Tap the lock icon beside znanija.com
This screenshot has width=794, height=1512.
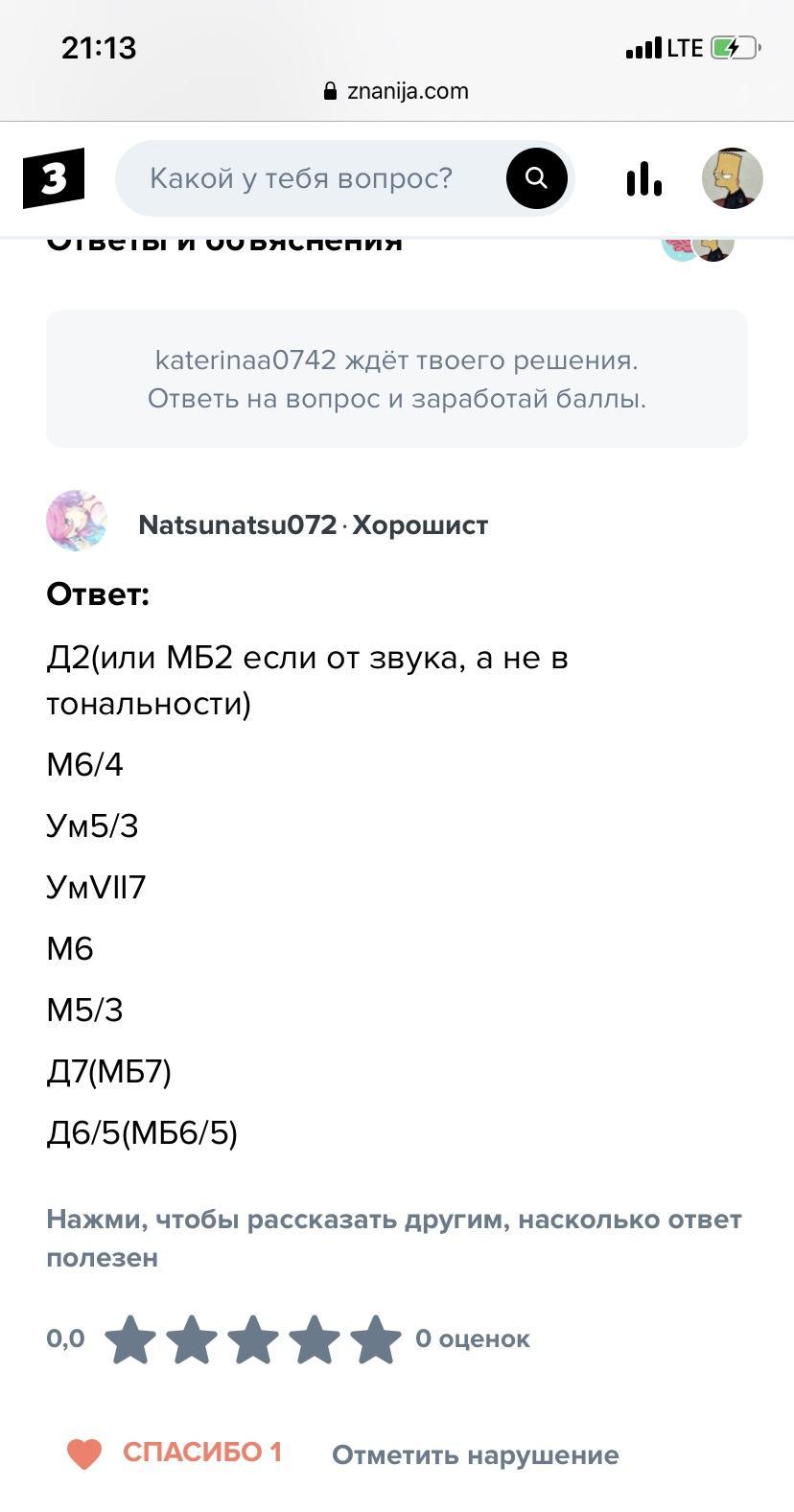tap(331, 92)
